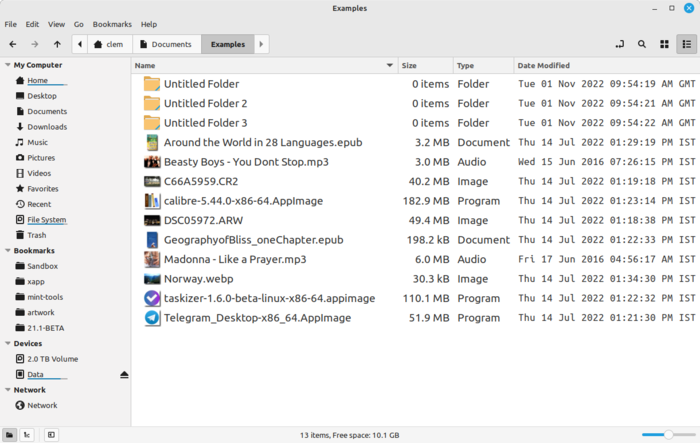Open the View menu
The width and height of the screenshot is (700, 443).
click(56, 24)
